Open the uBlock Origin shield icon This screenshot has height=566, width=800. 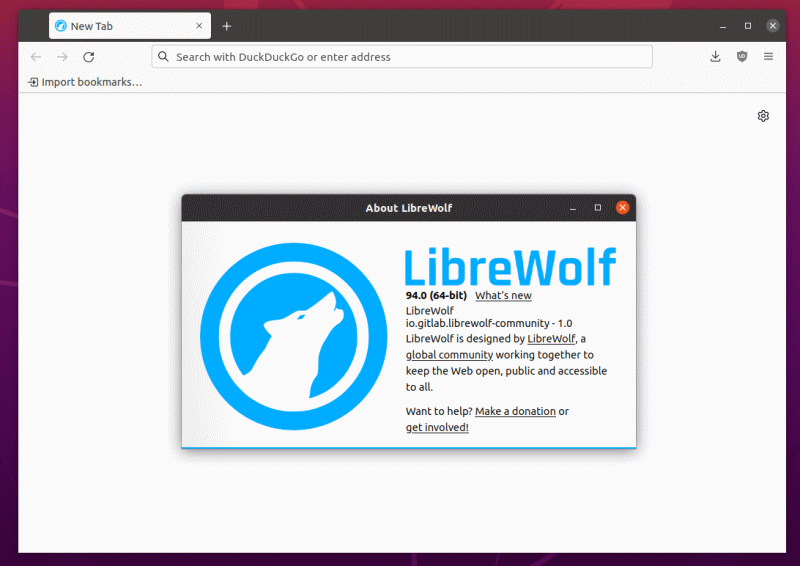pos(742,56)
